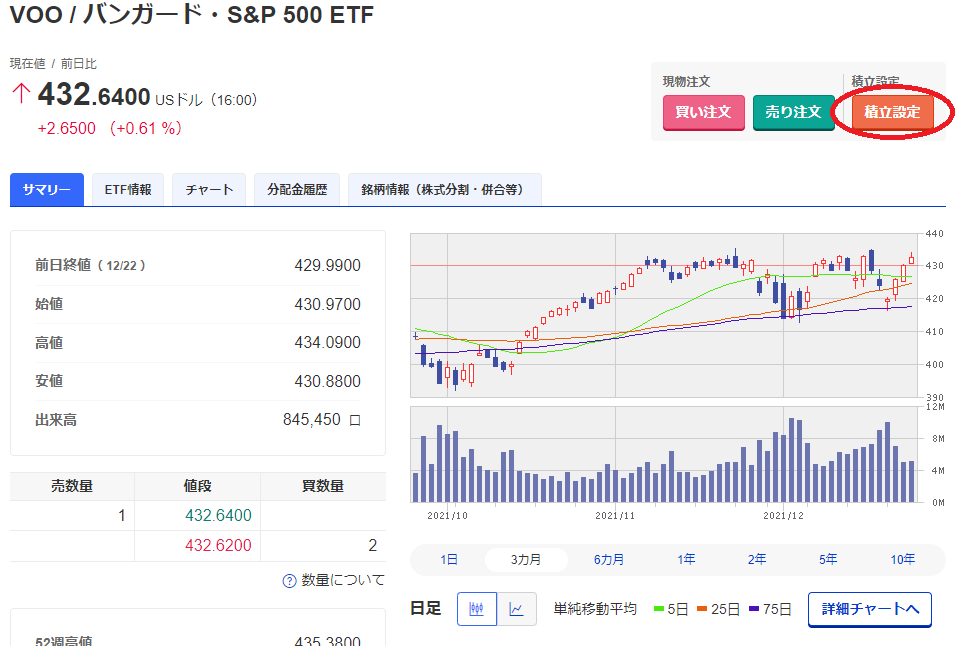Image resolution: width=974 pixels, height=646 pixels.
Task: Open the 分配金履歴 tab
Action: pos(297,189)
